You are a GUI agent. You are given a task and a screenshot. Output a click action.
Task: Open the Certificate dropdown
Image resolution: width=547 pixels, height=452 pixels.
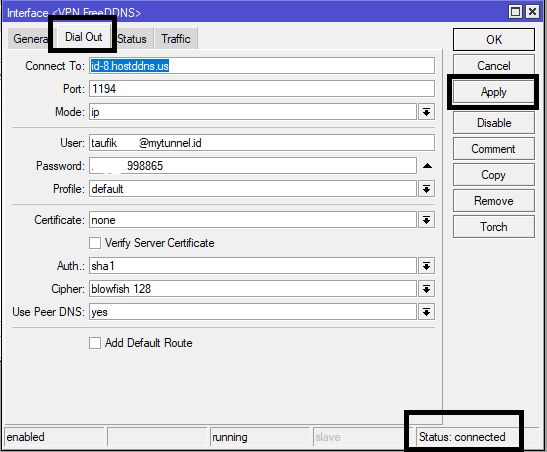pyautogui.click(x=426, y=220)
